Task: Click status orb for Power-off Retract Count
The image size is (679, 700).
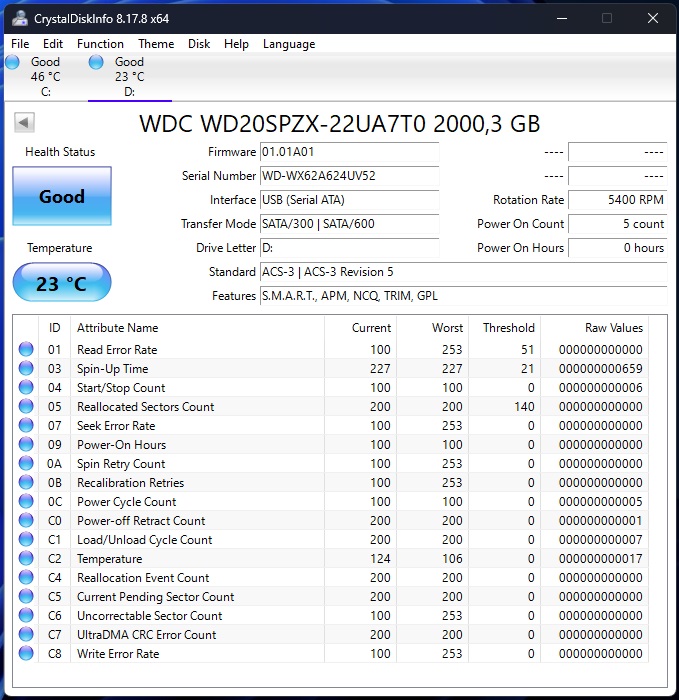Action: click(26, 520)
